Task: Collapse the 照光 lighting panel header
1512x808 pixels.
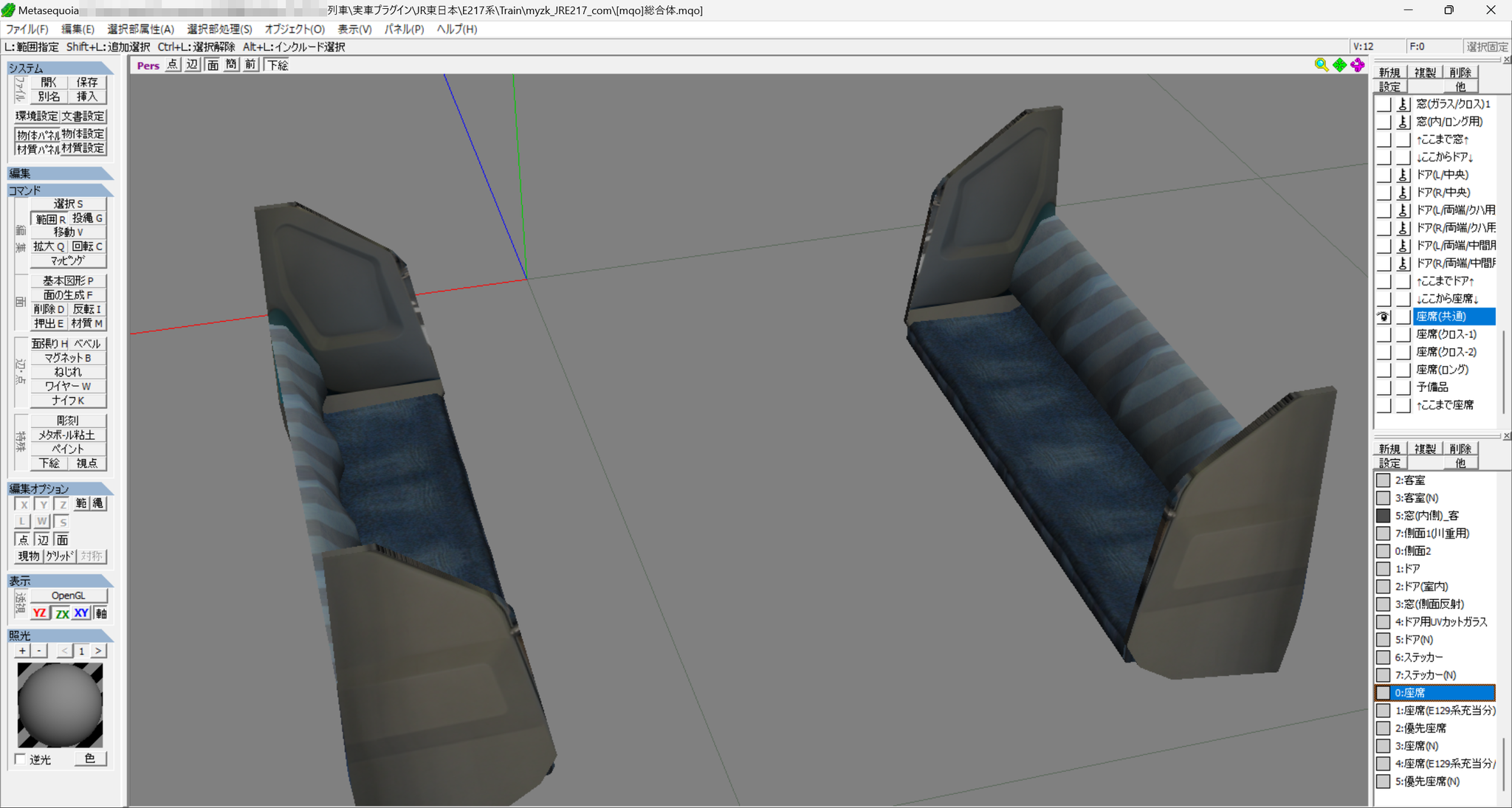Action: [x=60, y=635]
